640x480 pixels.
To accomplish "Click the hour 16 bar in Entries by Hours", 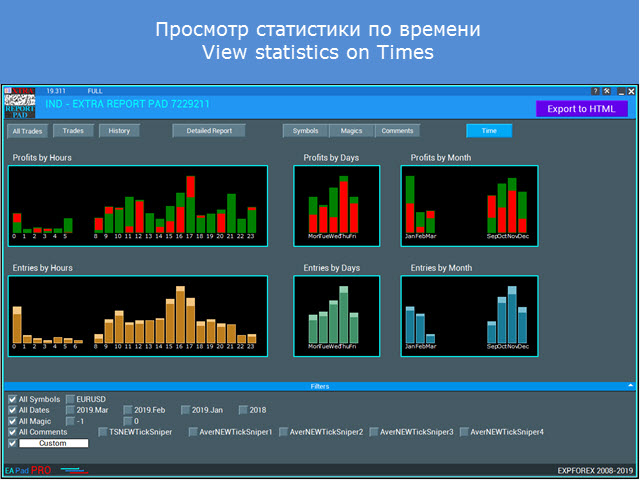I will [x=180, y=314].
